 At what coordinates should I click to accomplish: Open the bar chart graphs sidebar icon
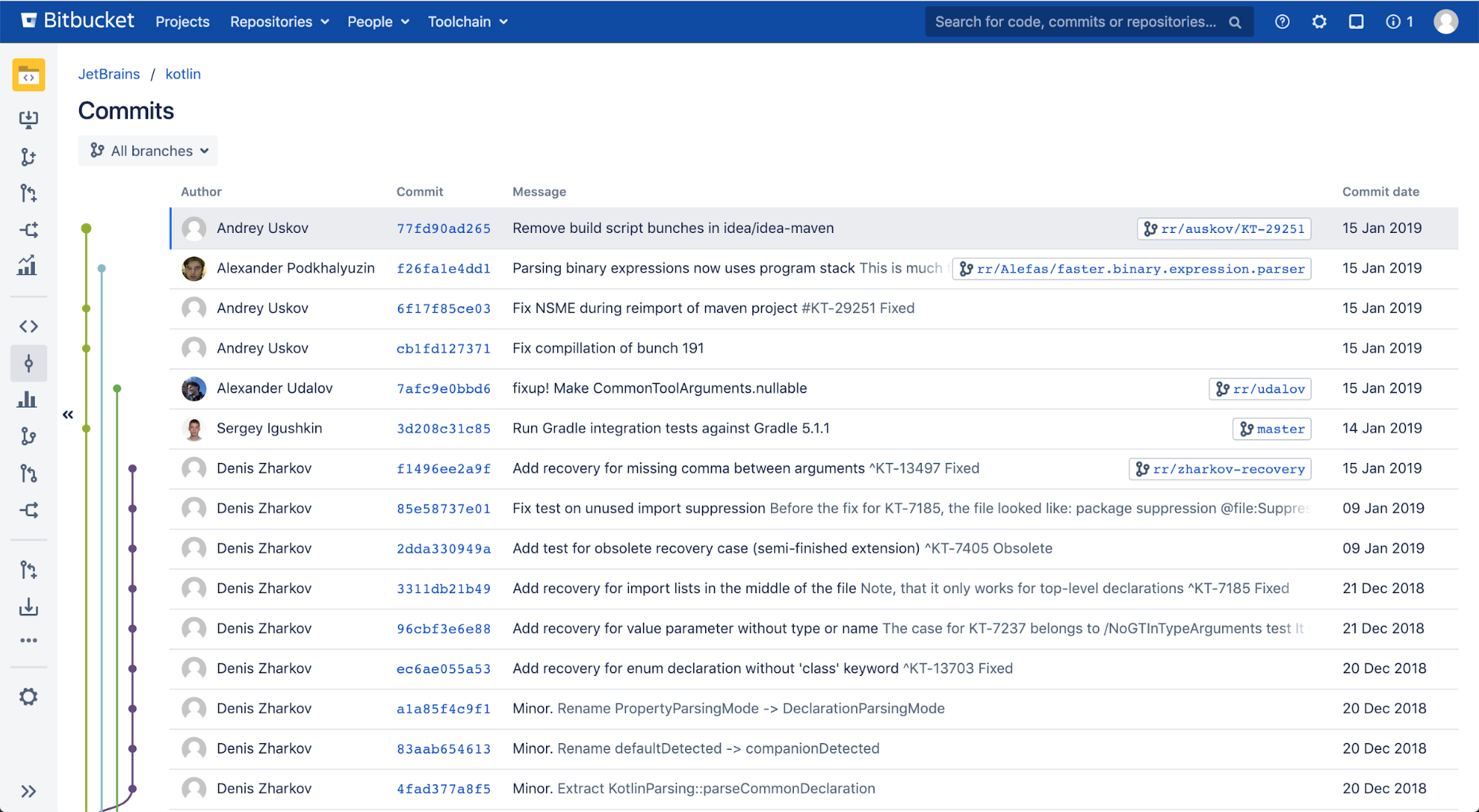[x=28, y=400]
